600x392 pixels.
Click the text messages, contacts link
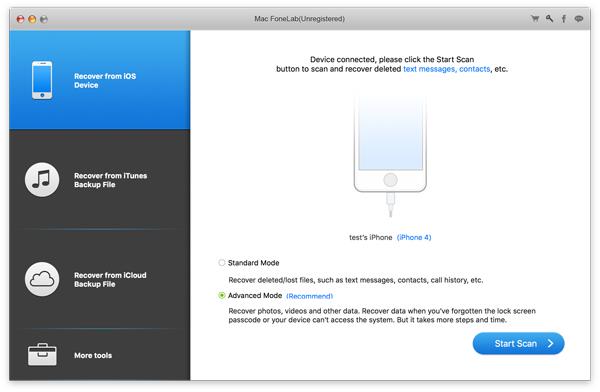pos(447,69)
